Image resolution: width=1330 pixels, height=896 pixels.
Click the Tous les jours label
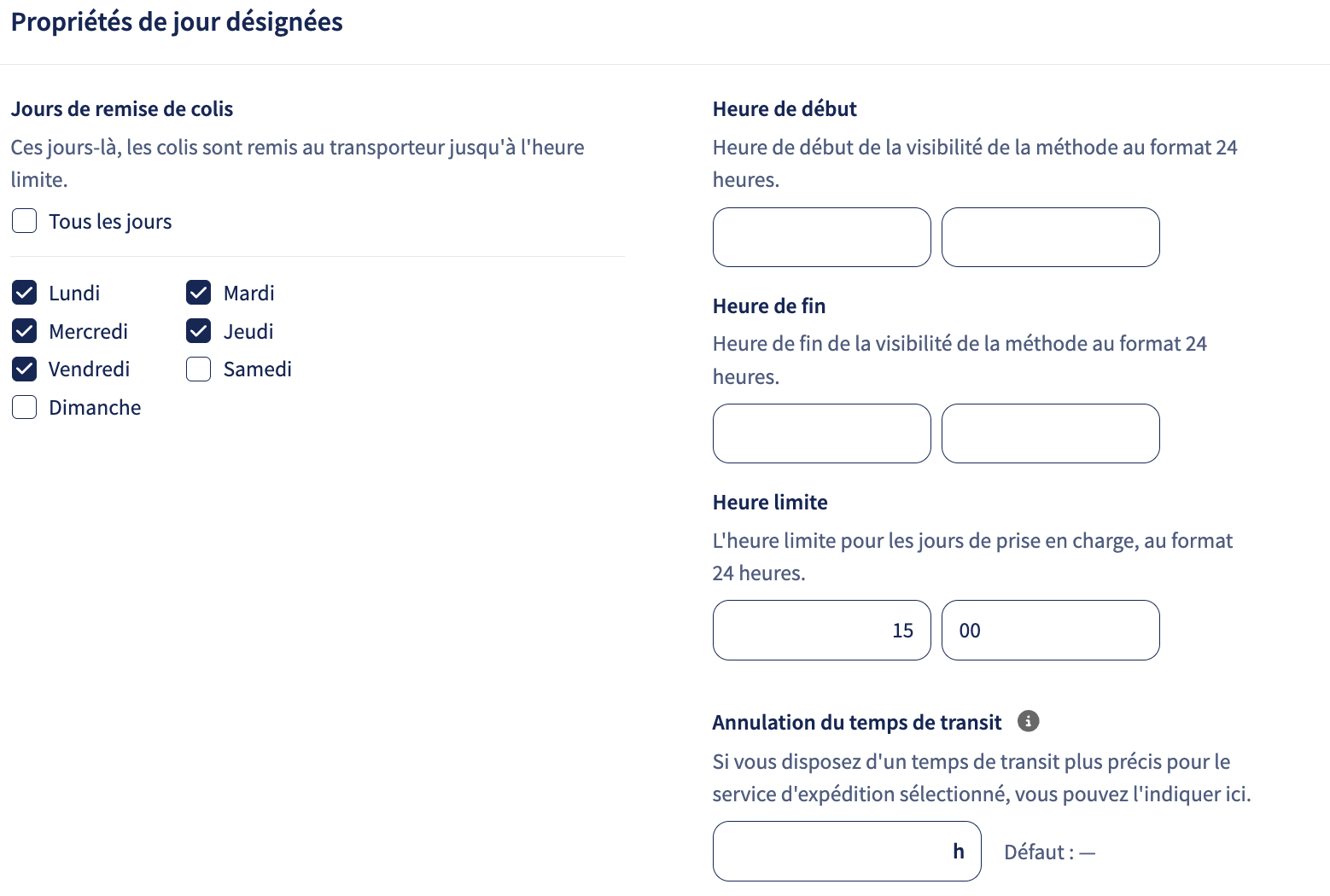tap(110, 222)
